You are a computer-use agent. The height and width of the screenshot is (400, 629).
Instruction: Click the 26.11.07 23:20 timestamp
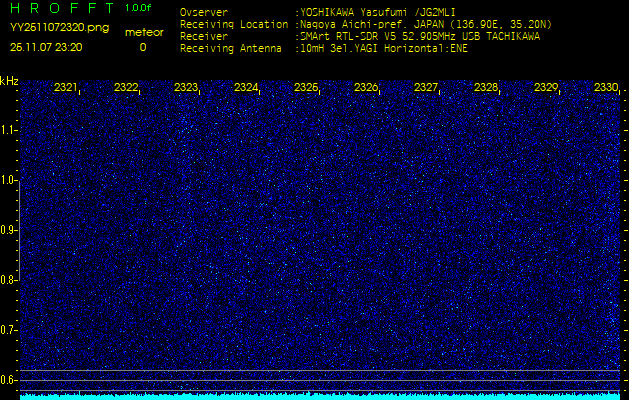pyautogui.click(x=46, y=47)
